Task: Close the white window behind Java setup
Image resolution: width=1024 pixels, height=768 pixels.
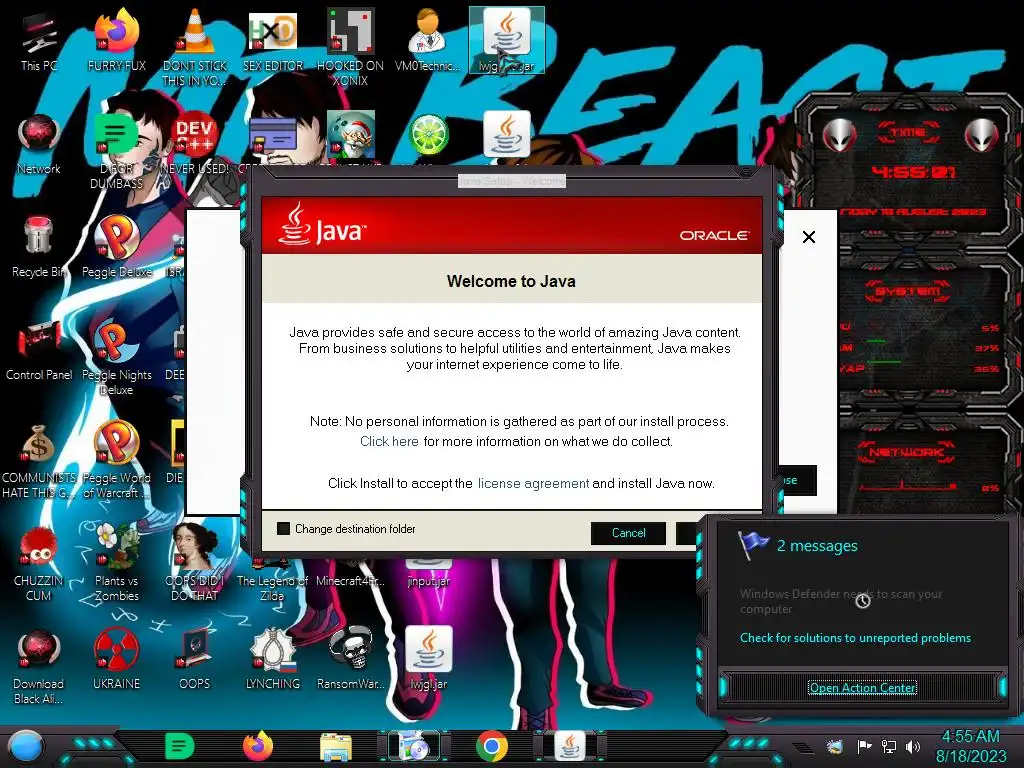Action: click(x=808, y=237)
